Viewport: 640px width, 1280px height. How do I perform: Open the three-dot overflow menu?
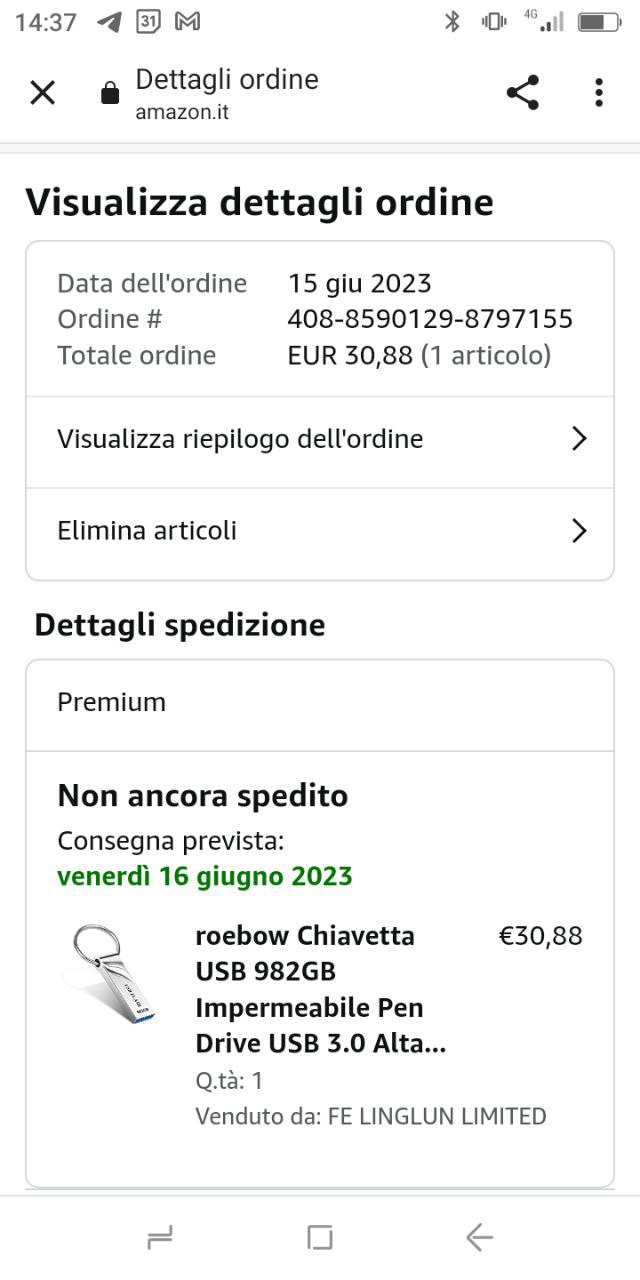pos(598,93)
